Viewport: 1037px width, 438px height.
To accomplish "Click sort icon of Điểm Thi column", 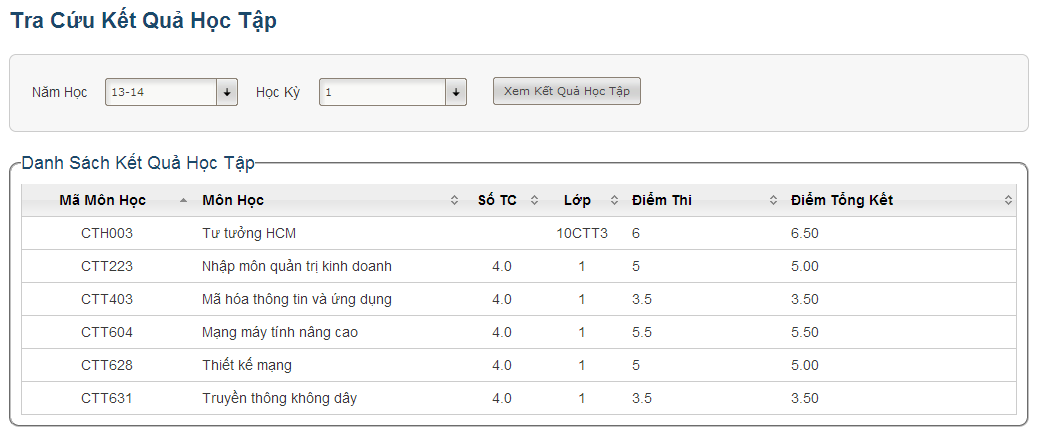I will (773, 200).
